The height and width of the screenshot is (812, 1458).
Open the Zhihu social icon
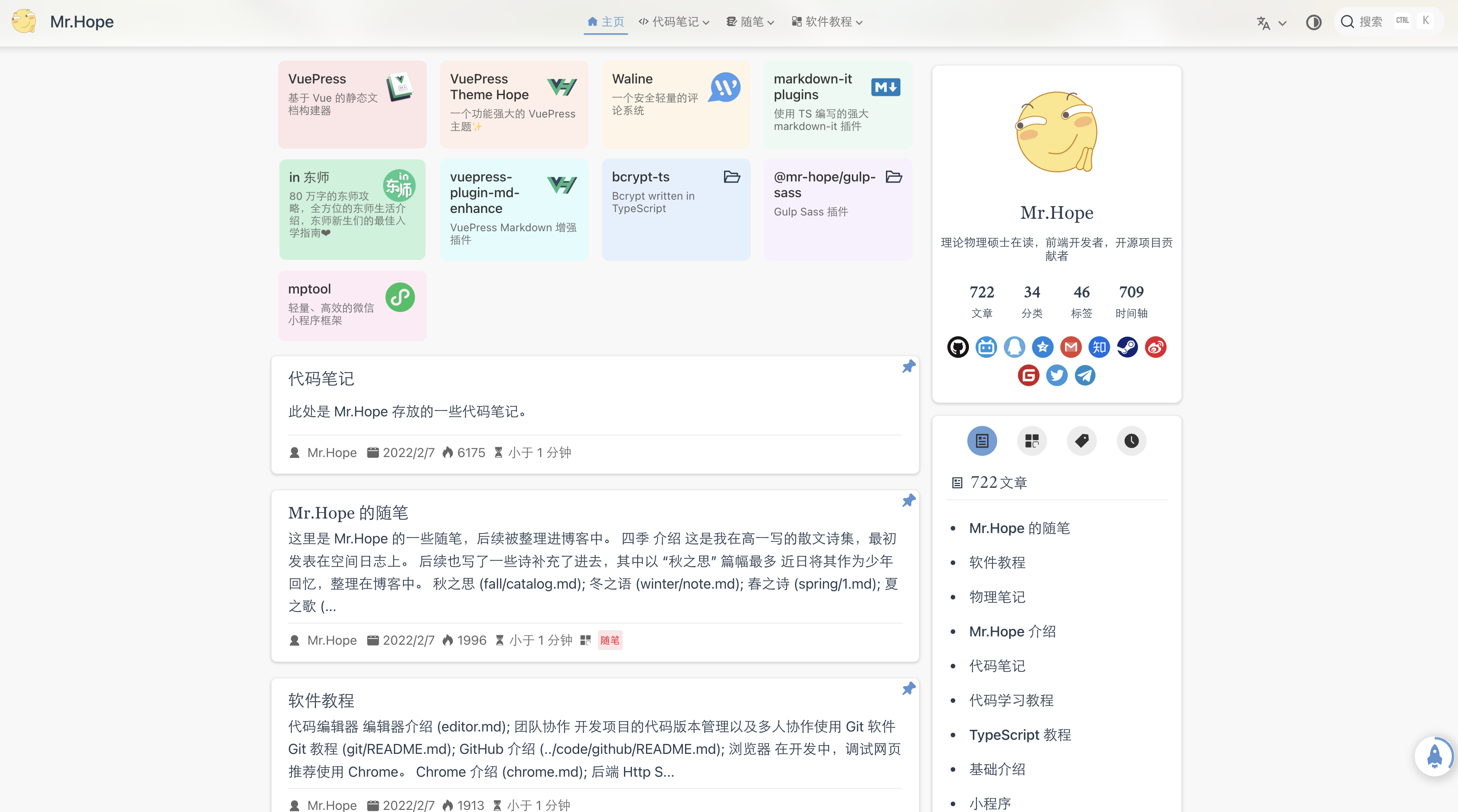1099,347
